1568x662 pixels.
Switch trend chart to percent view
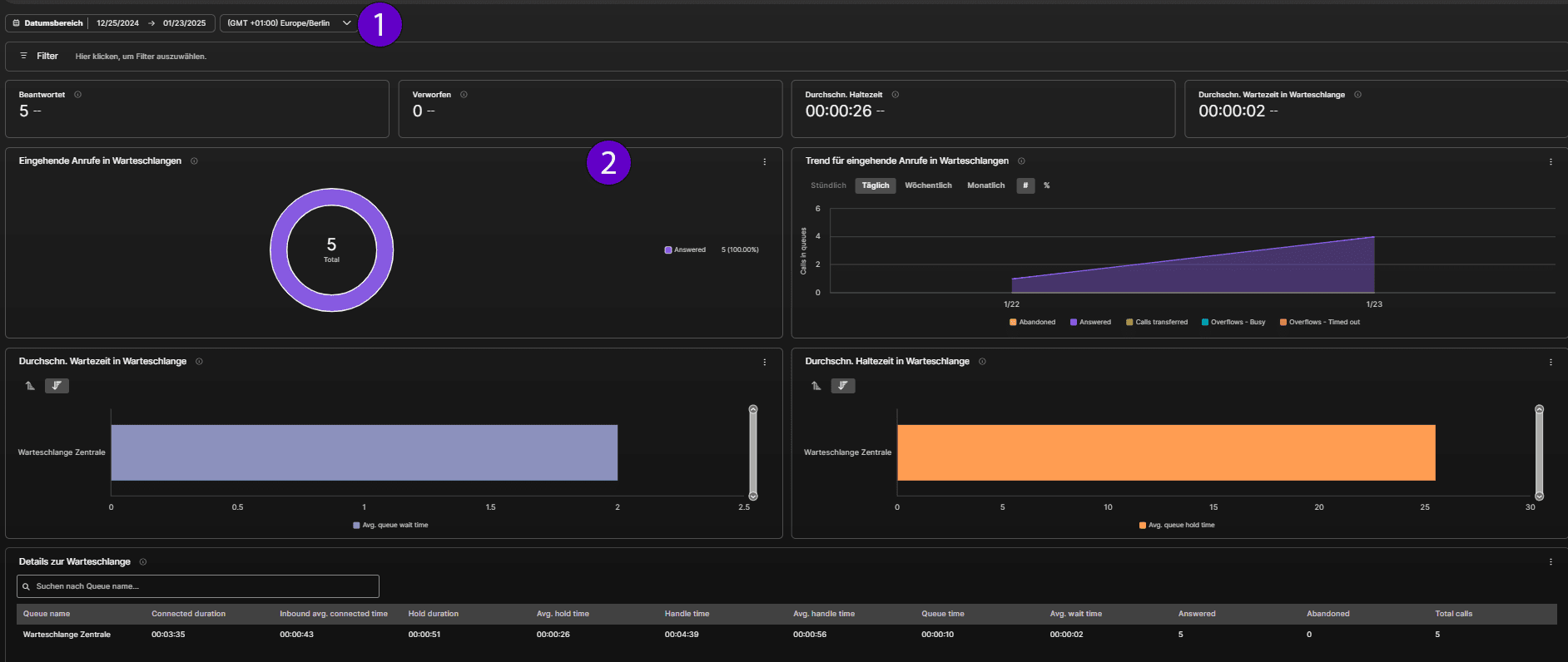1047,185
